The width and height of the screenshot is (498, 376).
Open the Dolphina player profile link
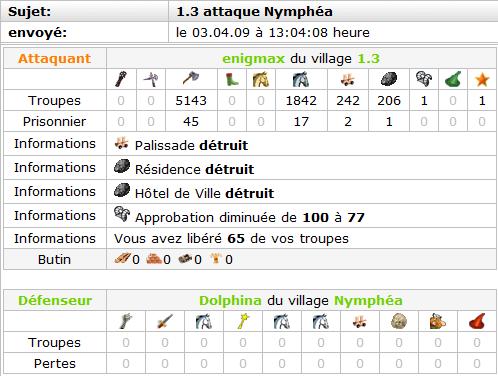pos(230,301)
